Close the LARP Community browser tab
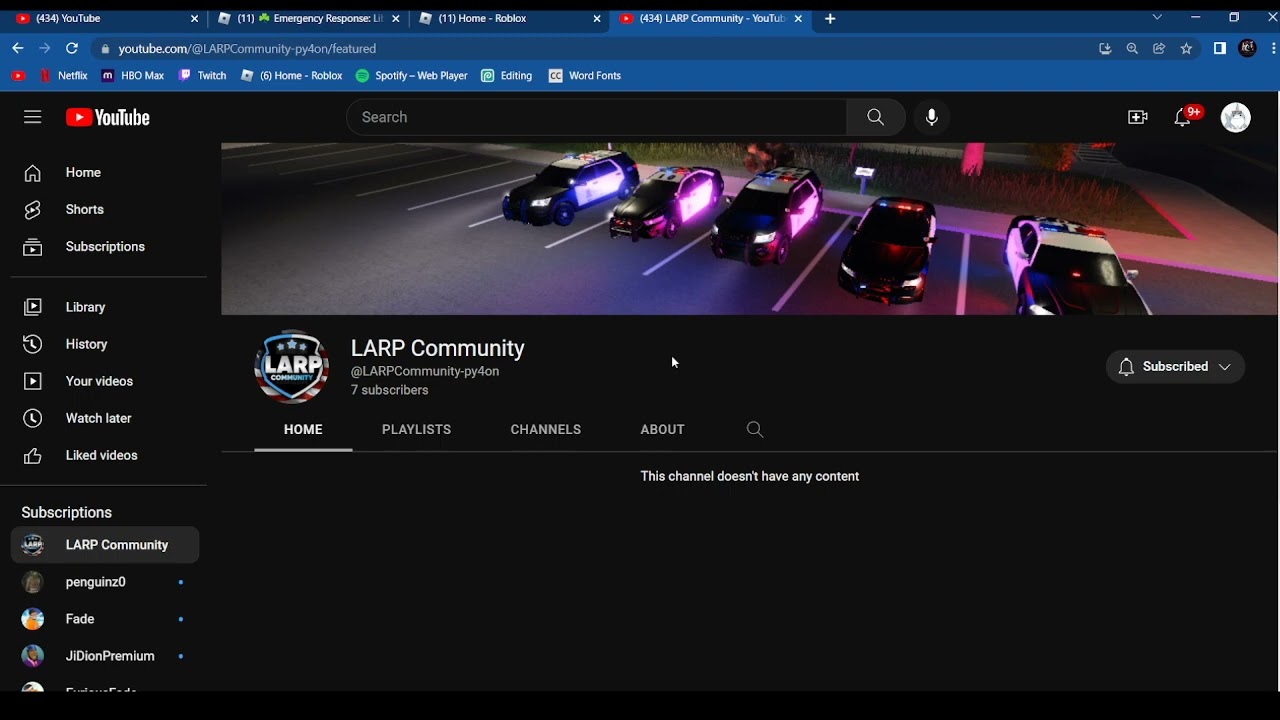 [798, 19]
